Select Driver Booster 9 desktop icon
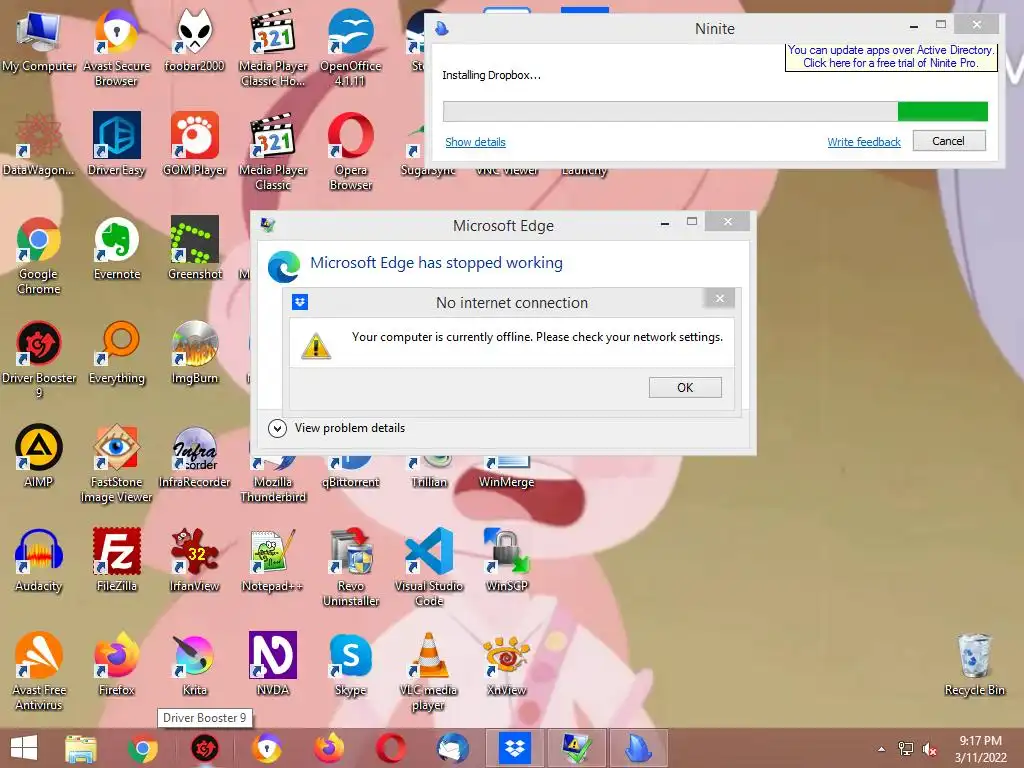 pos(39,359)
